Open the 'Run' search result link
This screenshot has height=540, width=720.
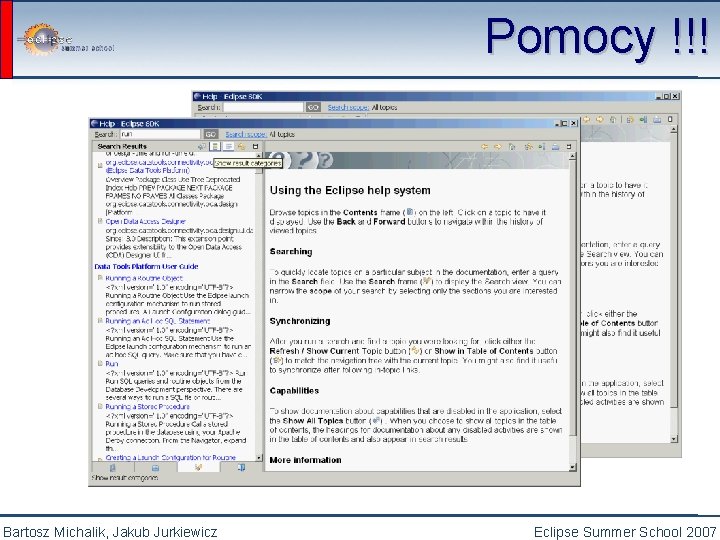tap(112, 364)
